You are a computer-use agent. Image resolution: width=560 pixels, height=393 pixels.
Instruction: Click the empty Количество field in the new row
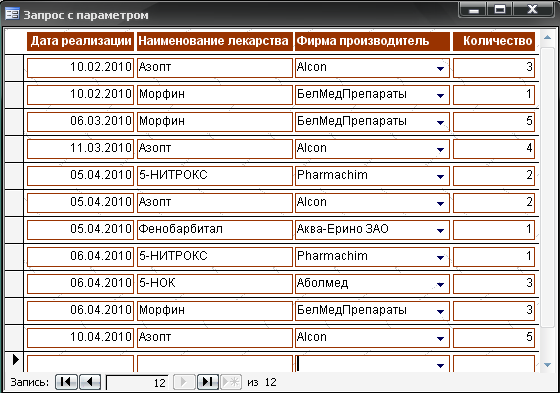coord(494,364)
